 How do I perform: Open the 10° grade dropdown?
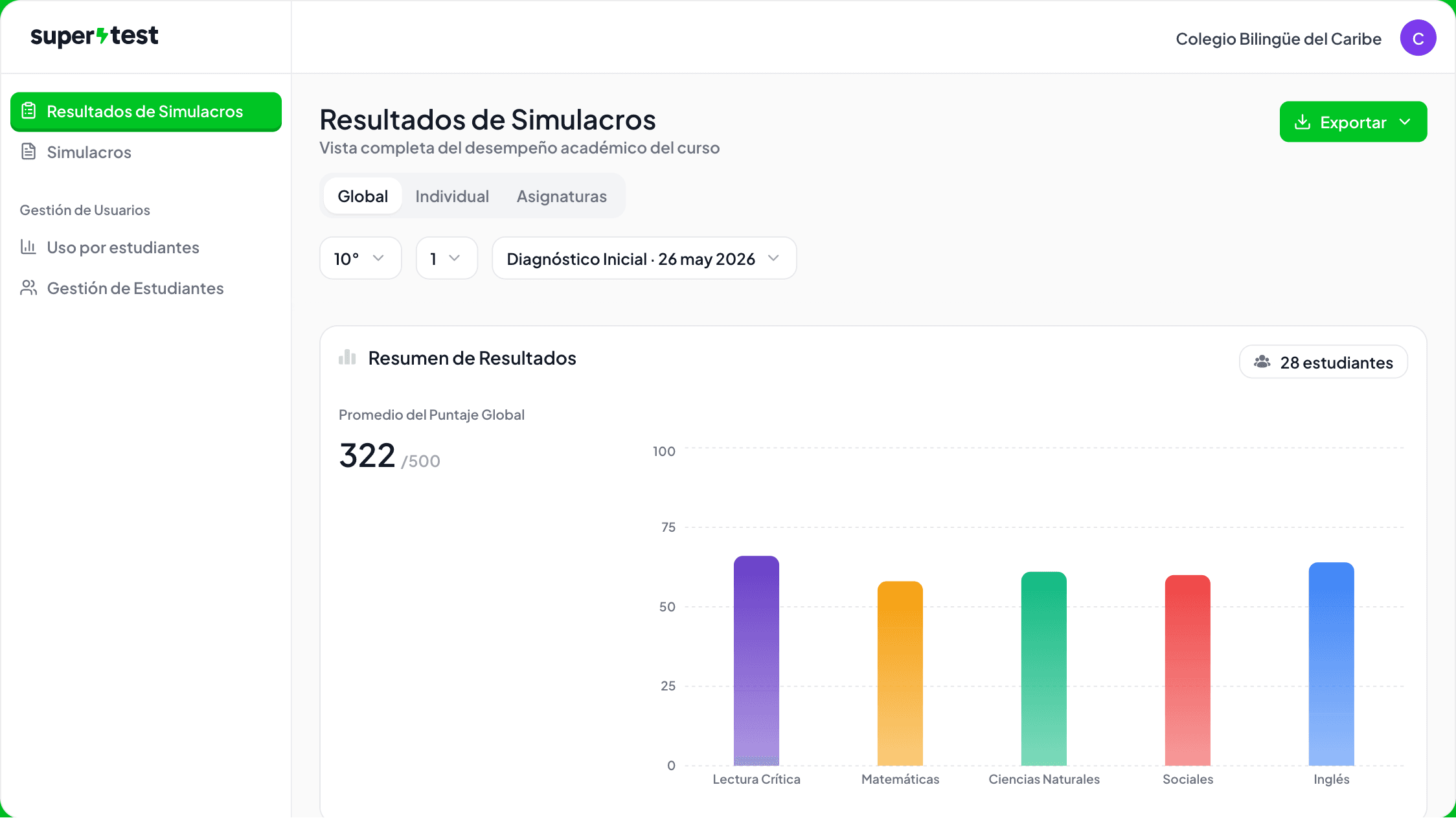click(361, 258)
